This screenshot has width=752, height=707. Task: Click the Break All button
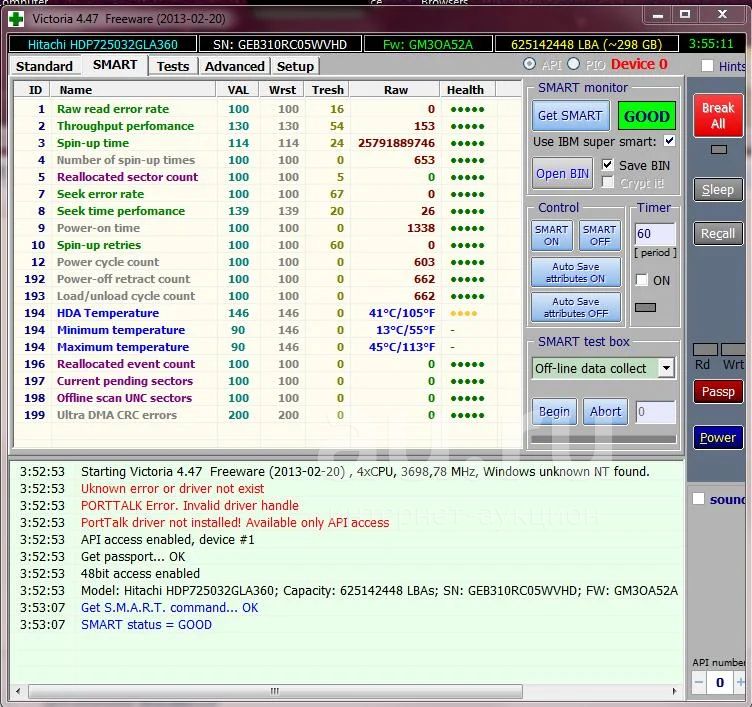point(718,116)
